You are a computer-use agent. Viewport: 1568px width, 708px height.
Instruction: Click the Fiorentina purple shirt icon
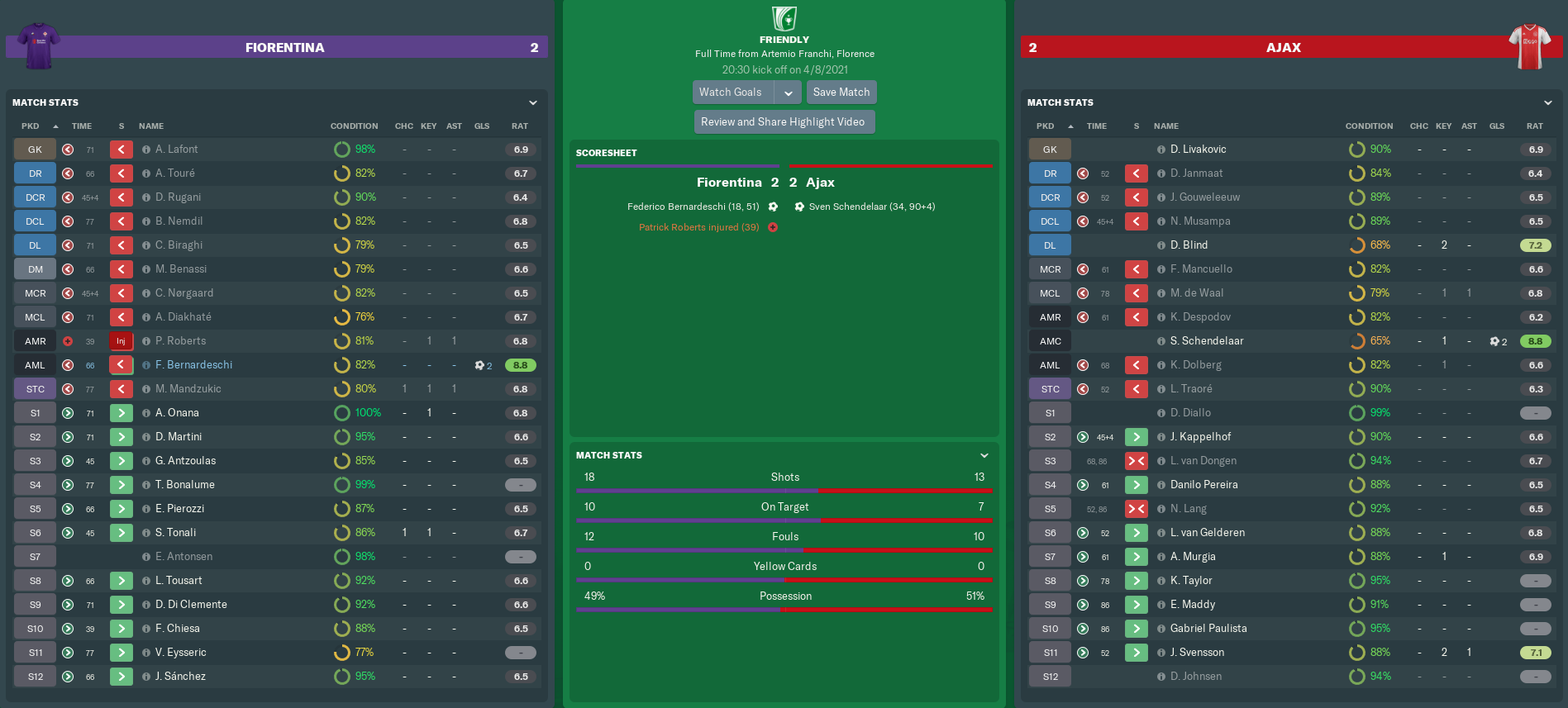39,45
